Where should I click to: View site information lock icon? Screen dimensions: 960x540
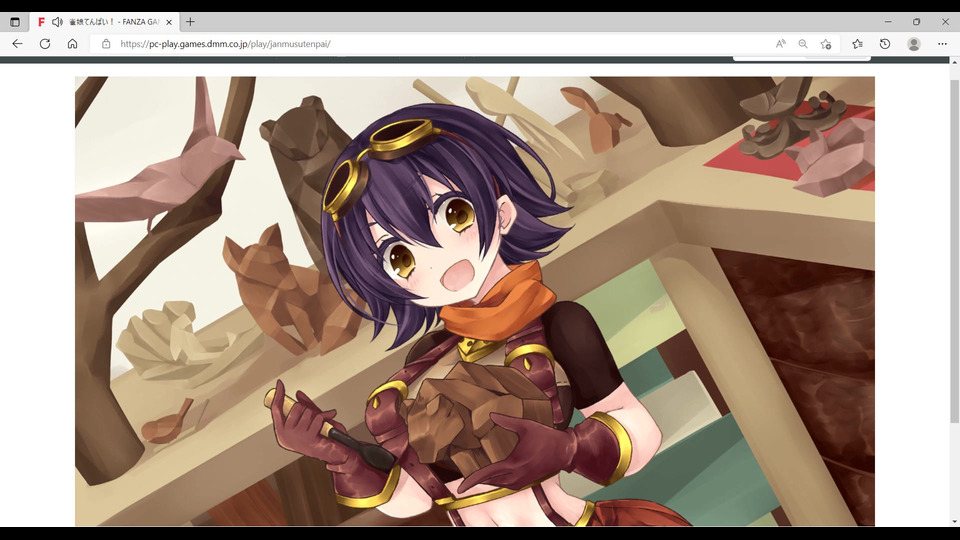(x=106, y=44)
